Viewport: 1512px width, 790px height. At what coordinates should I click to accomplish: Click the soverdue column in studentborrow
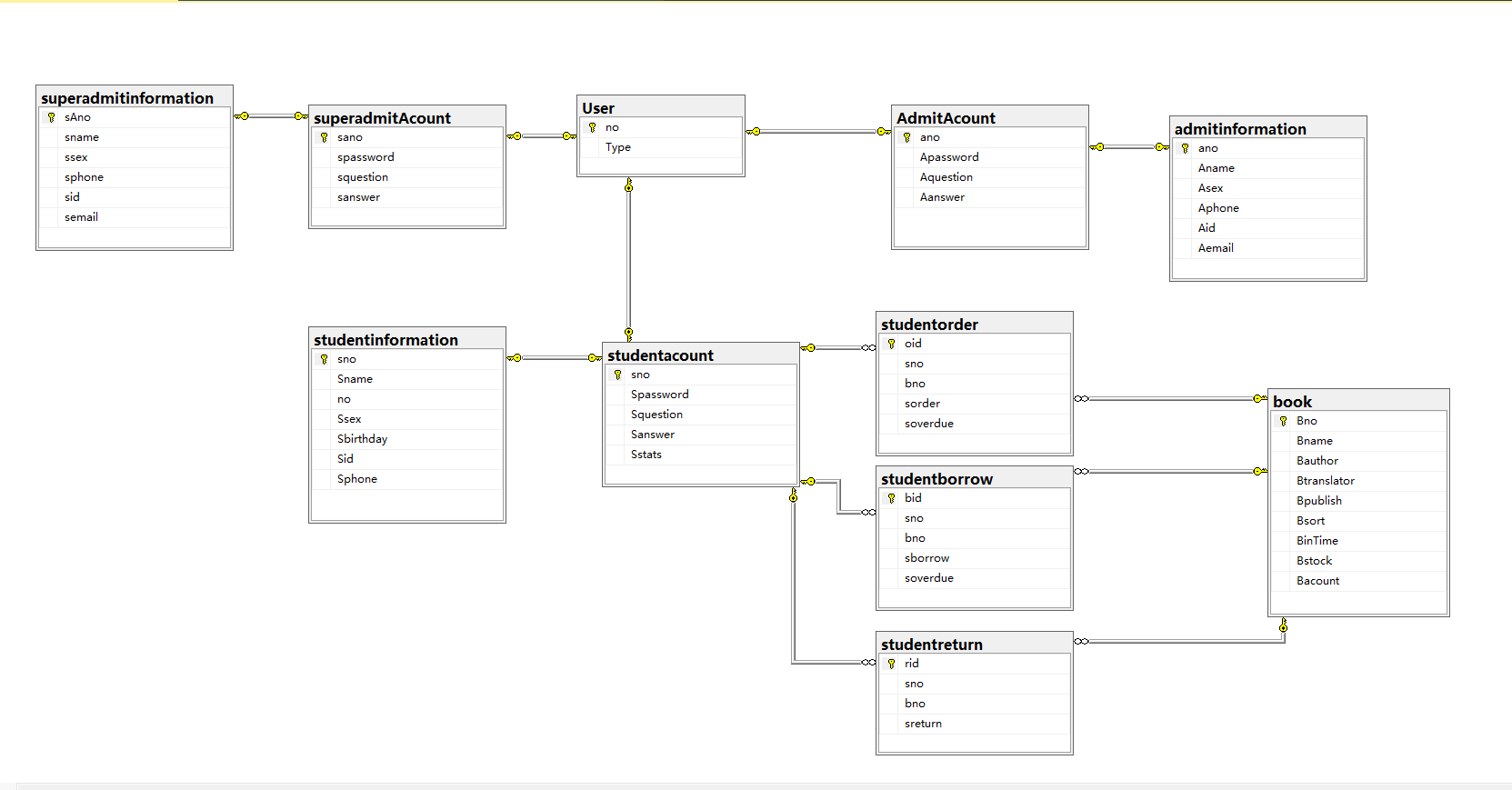point(975,578)
